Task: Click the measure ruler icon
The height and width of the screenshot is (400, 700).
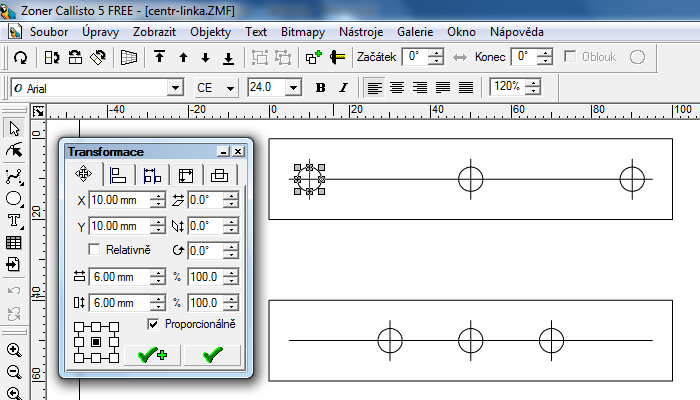Action: pyautogui.click(x=338, y=57)
